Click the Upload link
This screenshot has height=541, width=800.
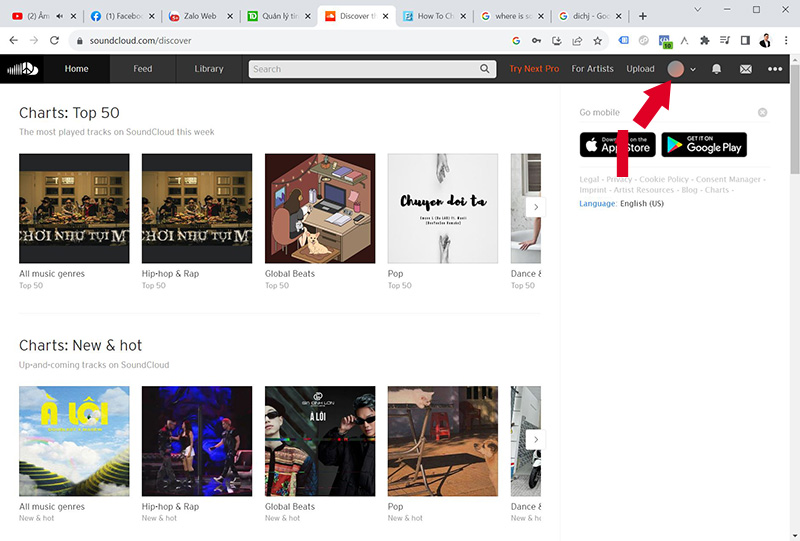[640, 69]
